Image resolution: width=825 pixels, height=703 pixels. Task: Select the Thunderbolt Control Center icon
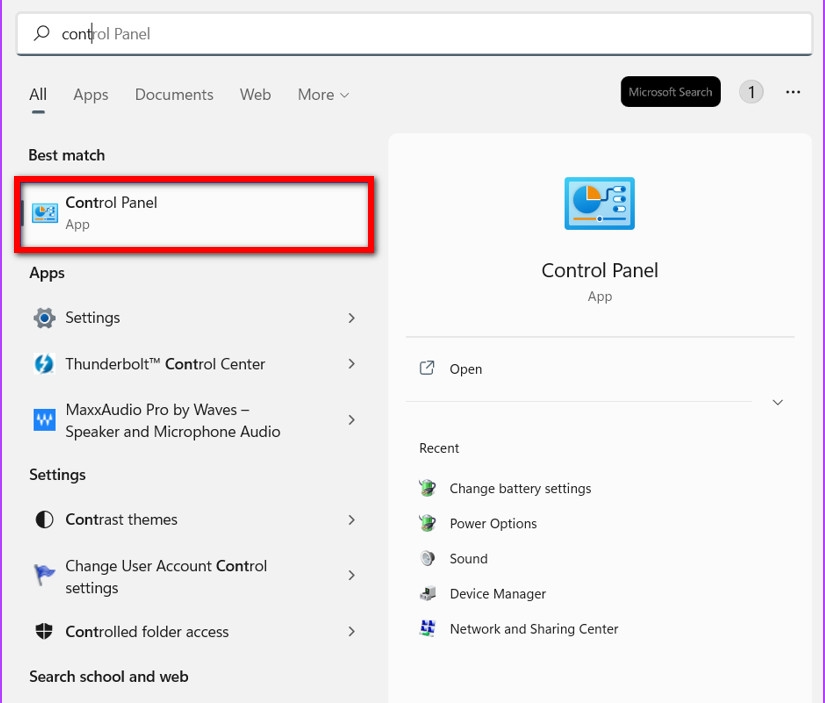[44, 363]
